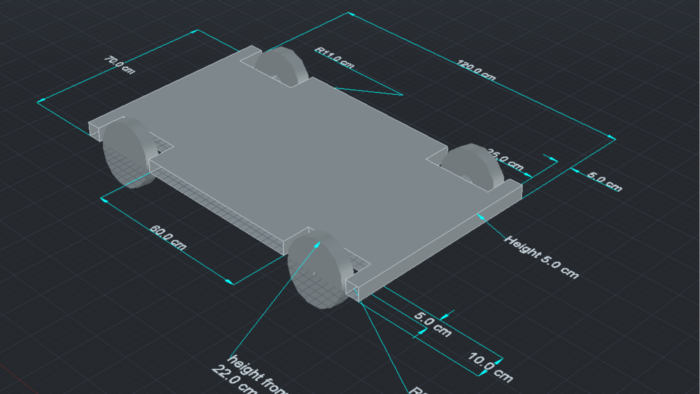Click the R11.0 cm radius label
Viewport: 700px width, 394px height.
point(334,58)
